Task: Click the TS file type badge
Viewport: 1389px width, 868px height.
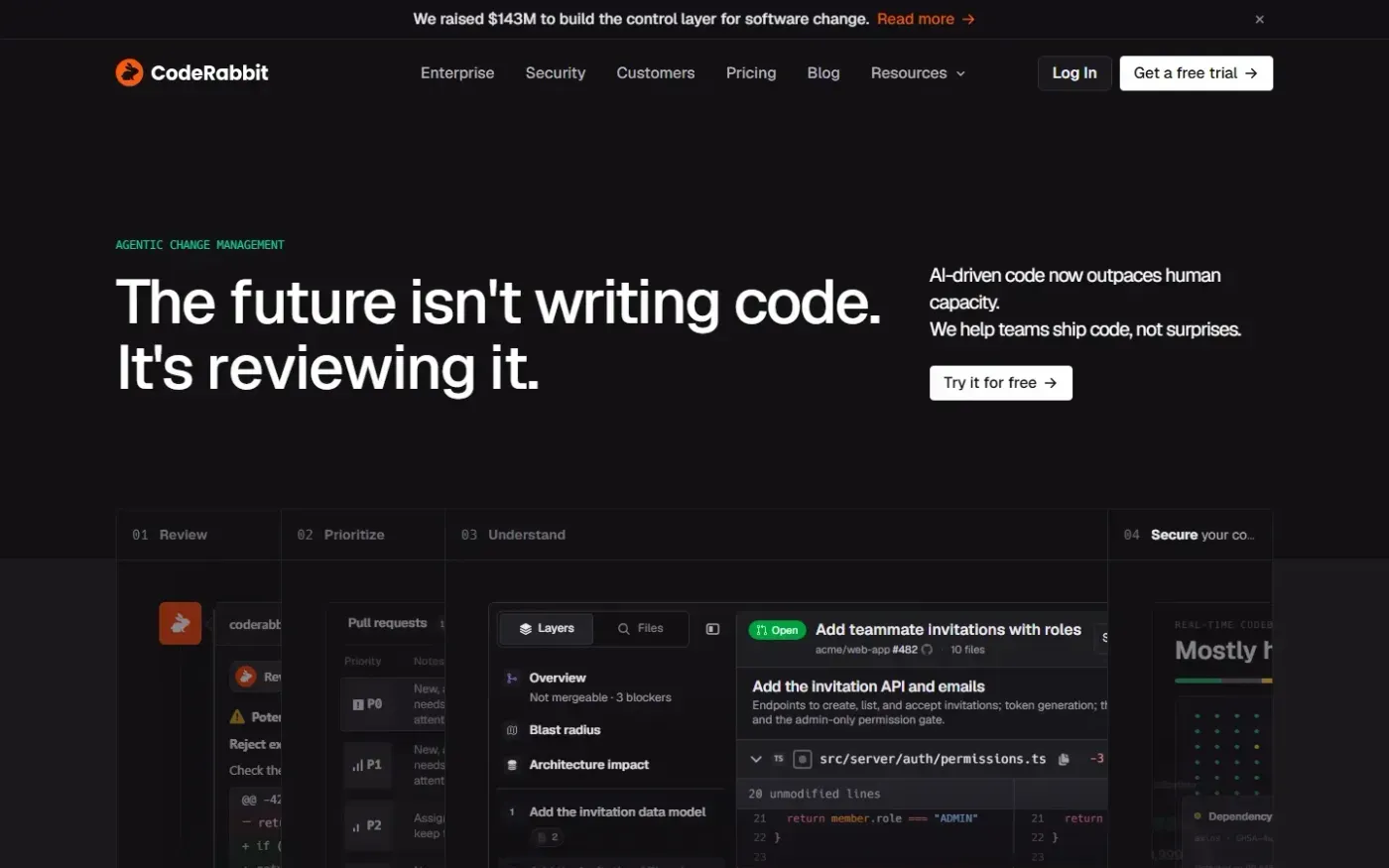Action: pyautogui.click(x=779, y=759)
